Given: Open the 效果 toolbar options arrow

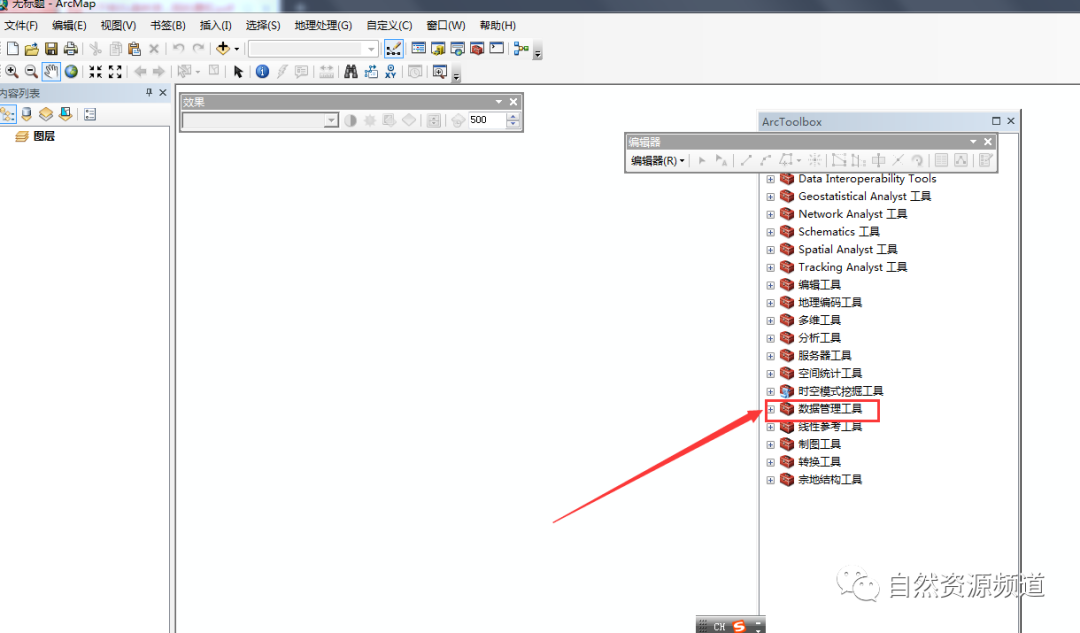Looking at the screenshot, I should tap(499, 102).
